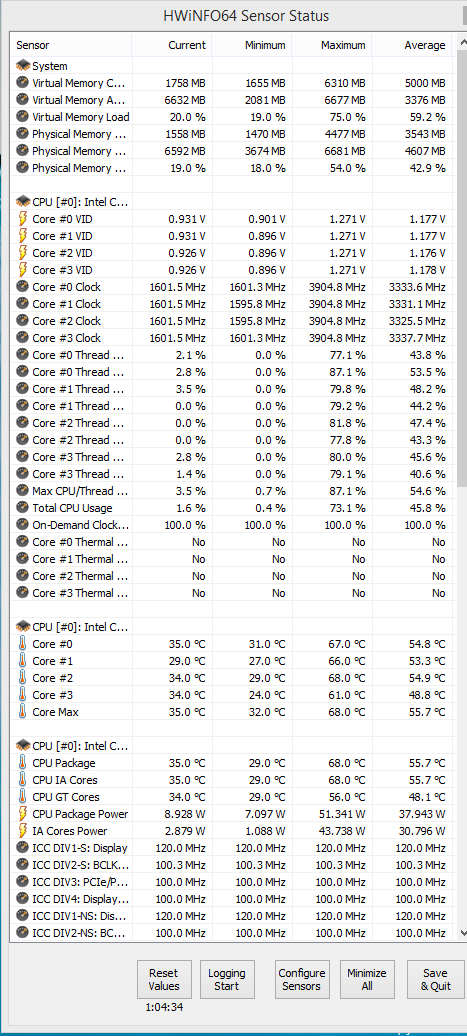467x1036 pixels.
Task: Click the gauge icon beside Total CPU Usage
Action: click(22, 508)
